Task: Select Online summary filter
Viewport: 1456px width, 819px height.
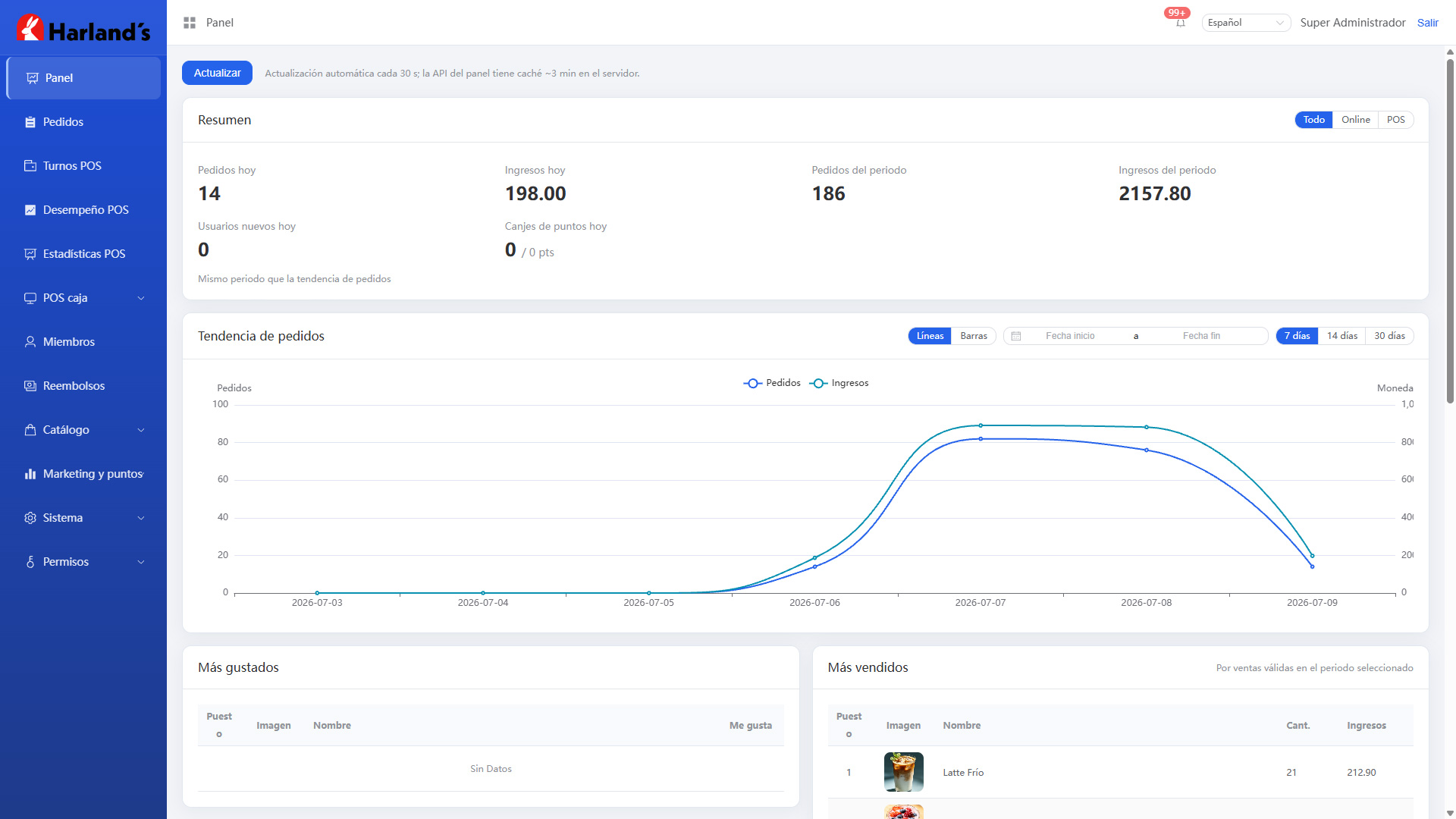Action: click(x=1355, y=120)
